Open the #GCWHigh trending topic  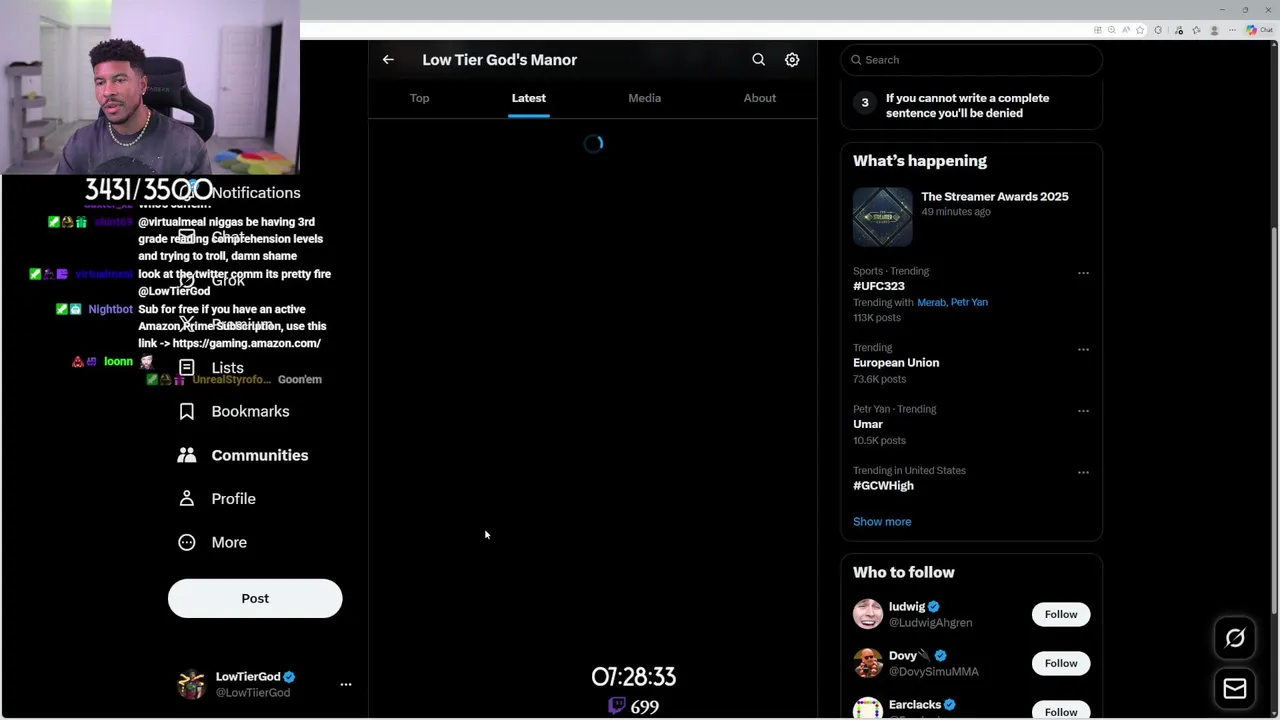coord(883,485)
